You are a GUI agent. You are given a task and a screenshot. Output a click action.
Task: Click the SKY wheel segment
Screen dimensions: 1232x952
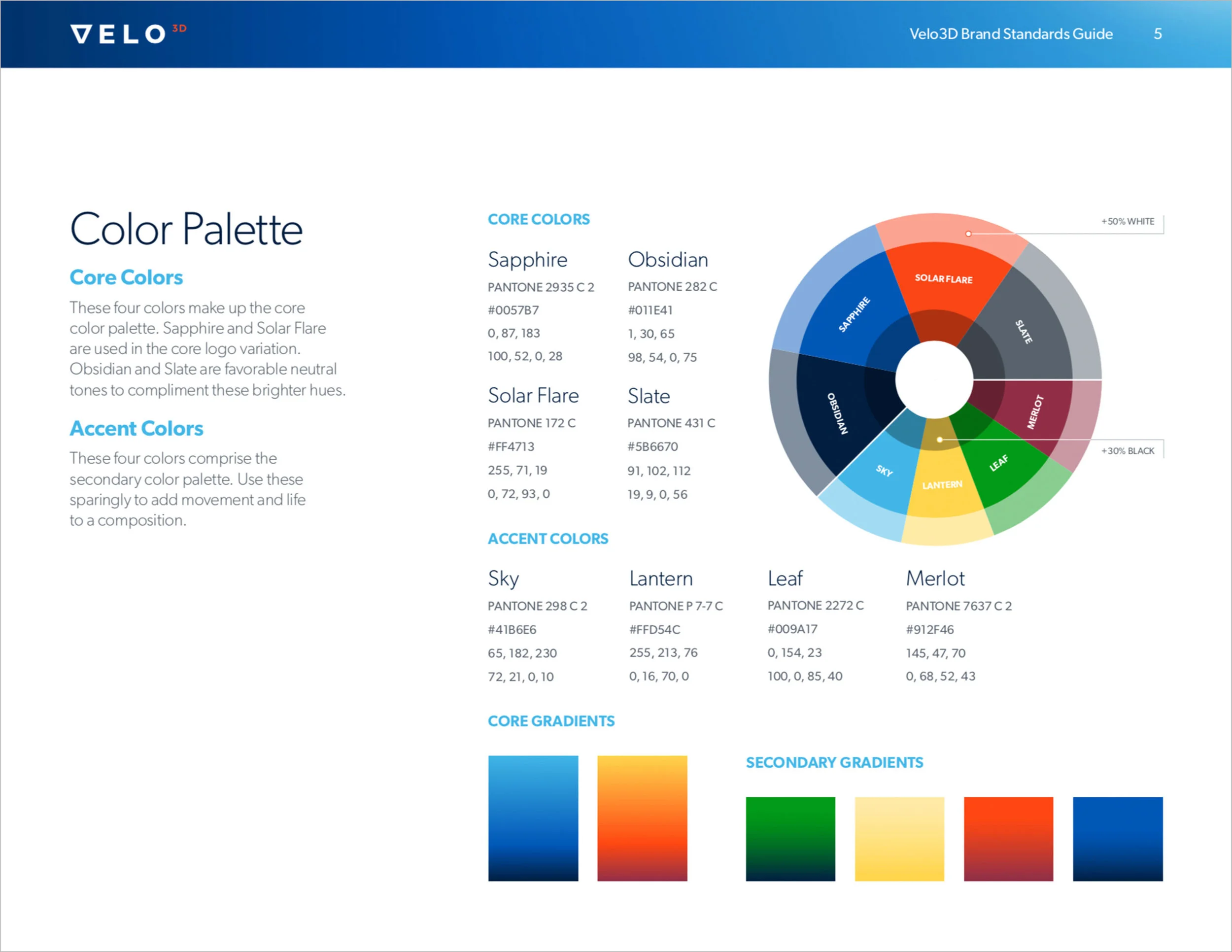pos(884,471)
